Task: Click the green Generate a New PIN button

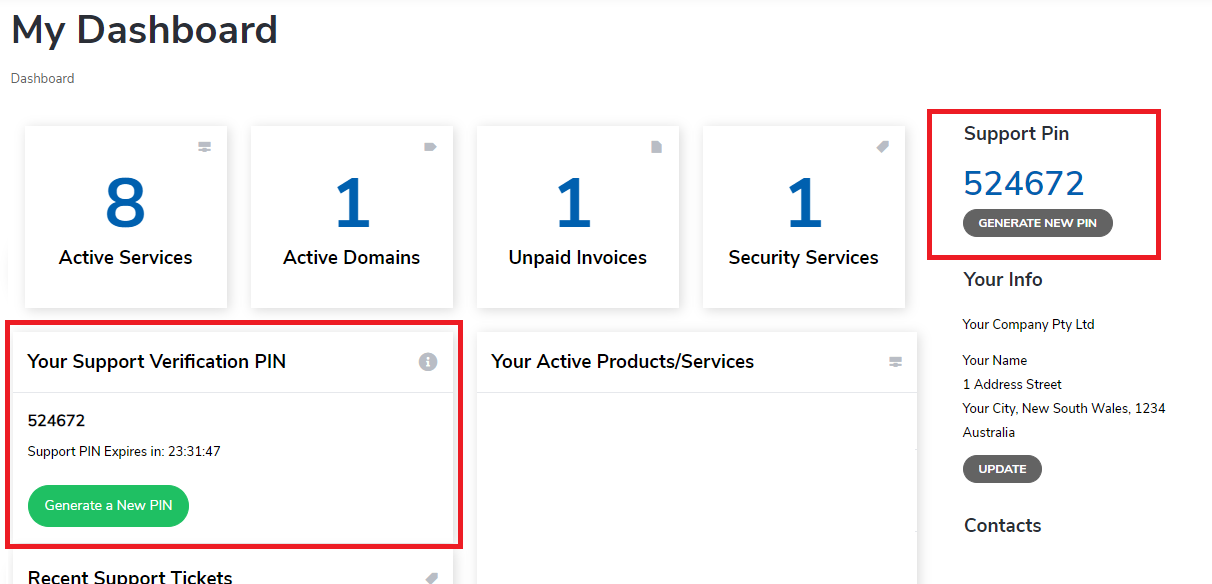Action: pos(108,505)
